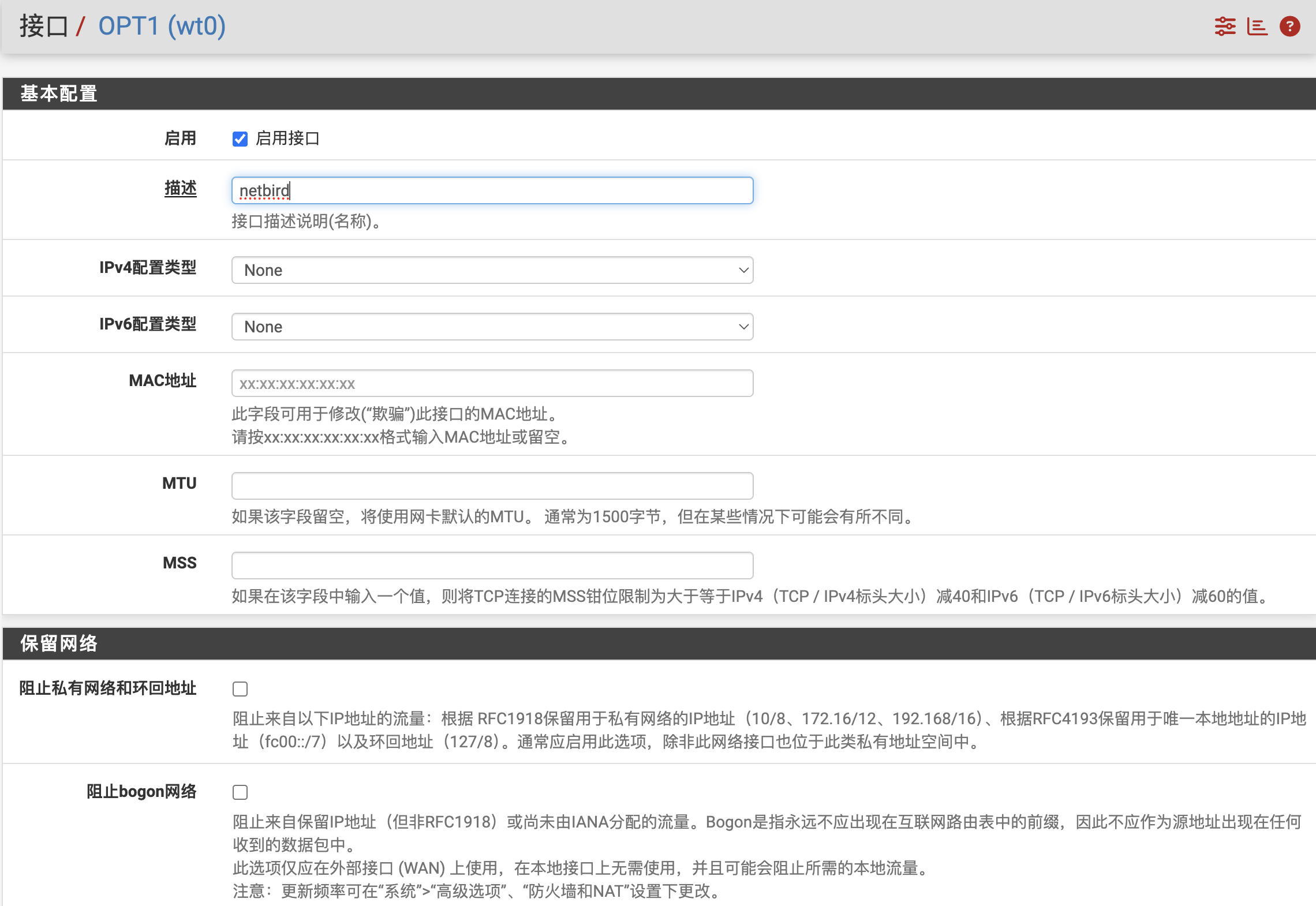Click the sliders settings icon in header
1316x906 pixels.
tap(1225, 27)
